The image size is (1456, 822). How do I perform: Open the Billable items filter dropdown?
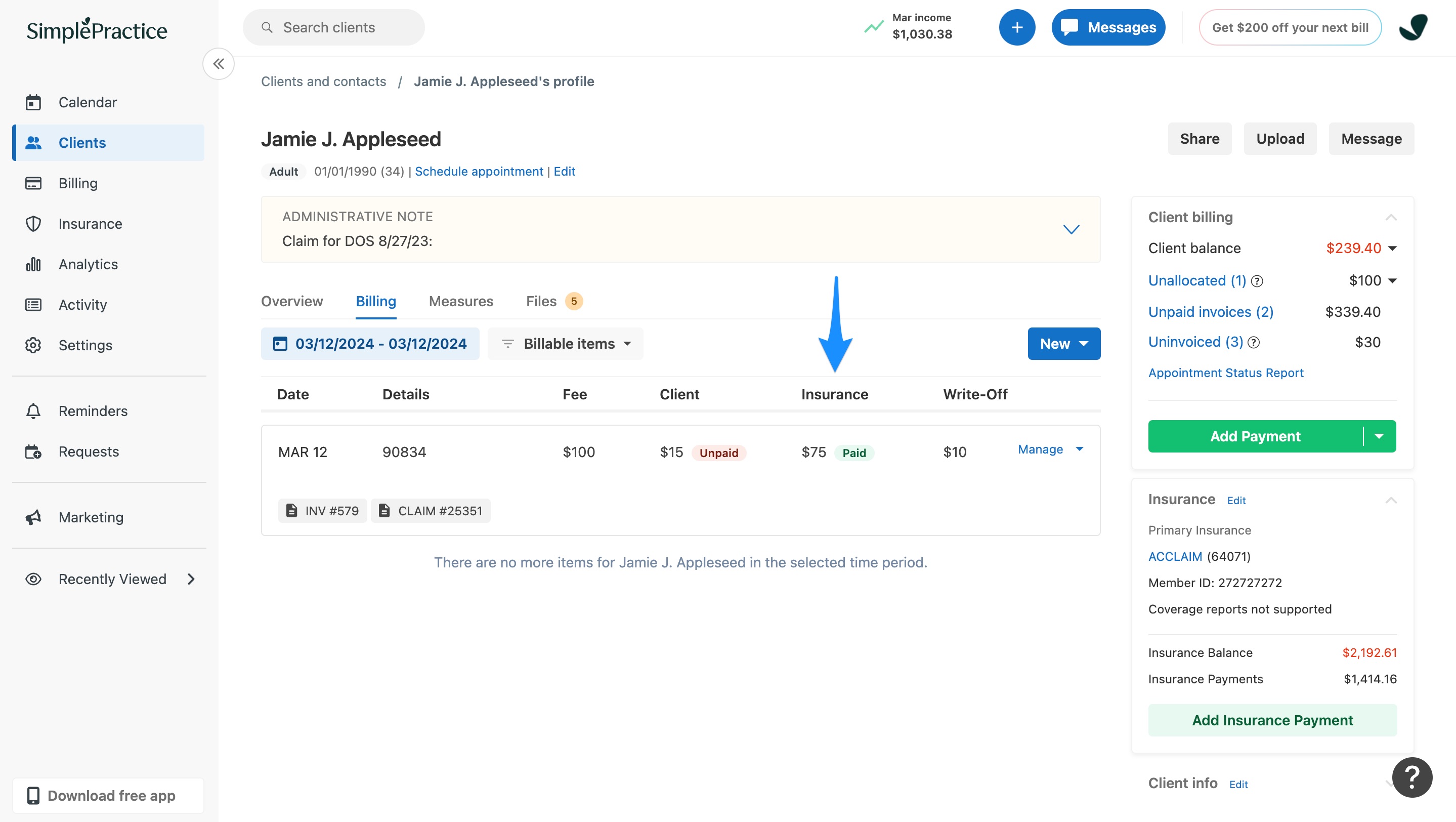click(565, 344)
